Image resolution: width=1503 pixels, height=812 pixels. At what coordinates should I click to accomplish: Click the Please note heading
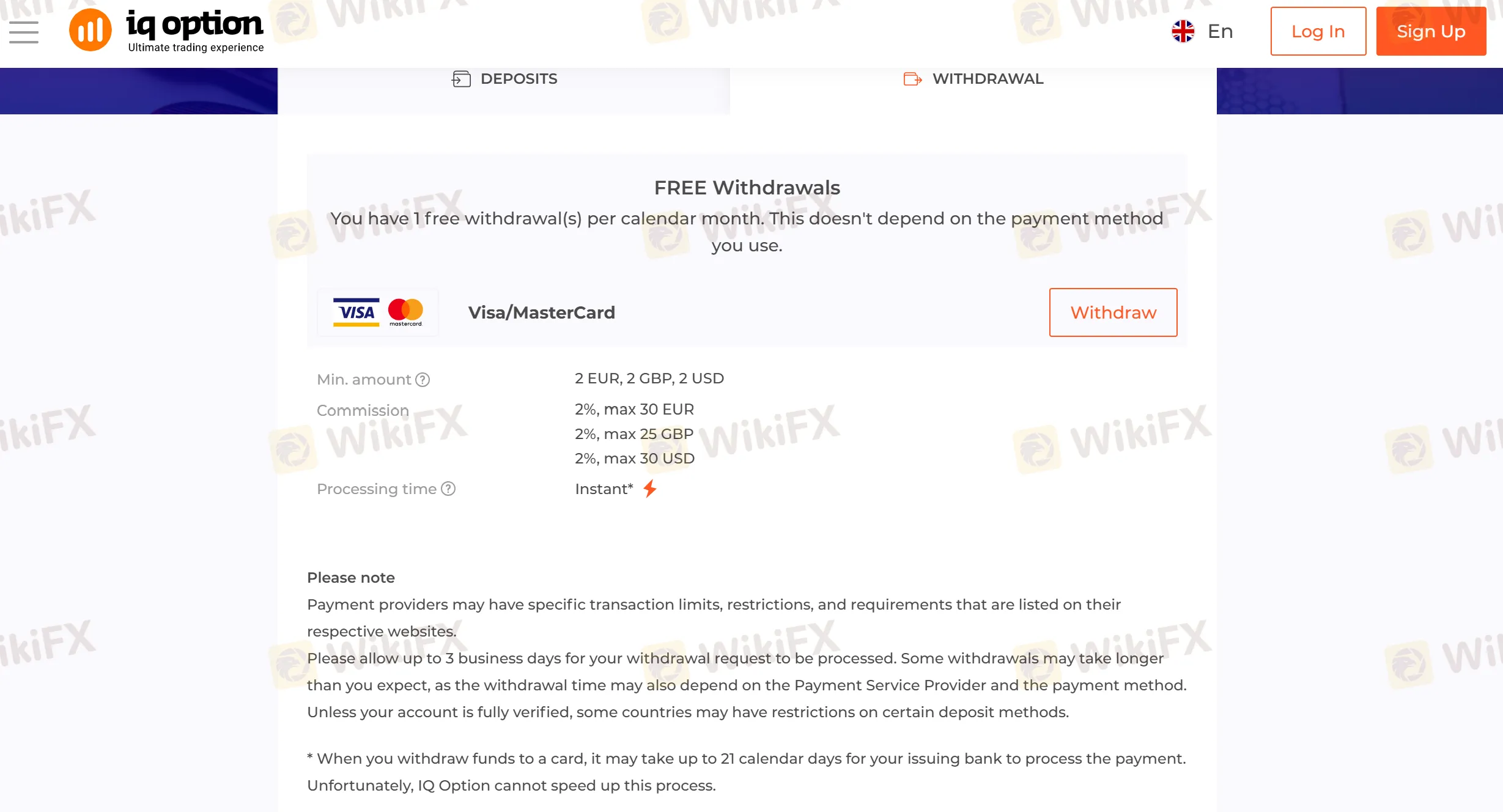coord(351,578)
